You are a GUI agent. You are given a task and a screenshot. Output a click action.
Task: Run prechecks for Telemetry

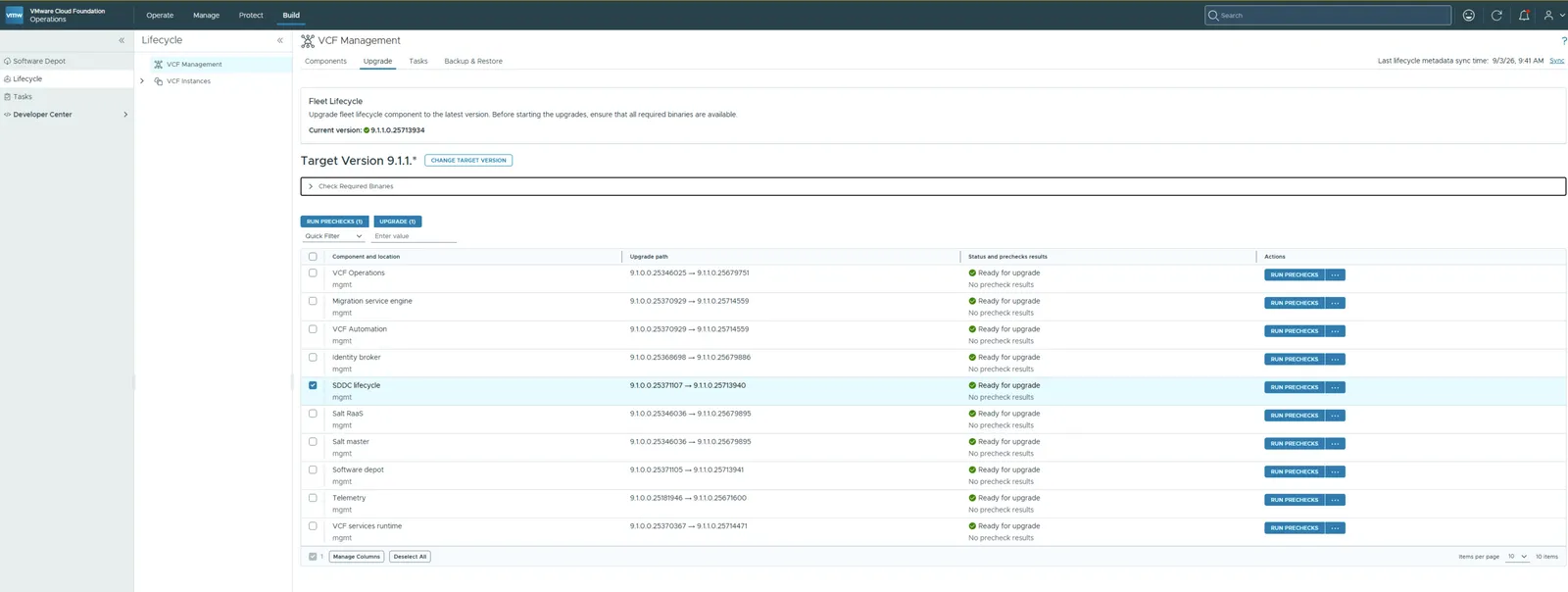click(1294, 500)
